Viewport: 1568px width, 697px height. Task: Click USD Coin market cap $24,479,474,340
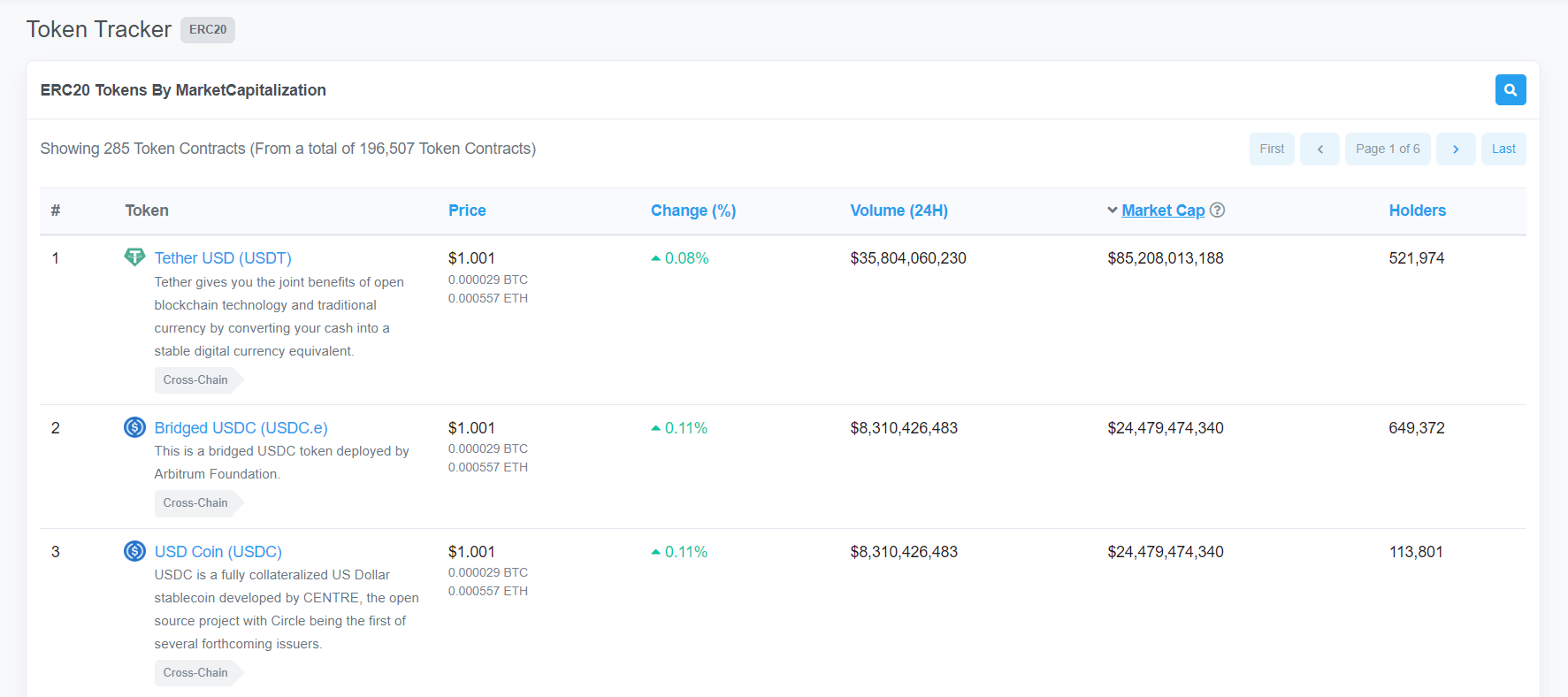click(x=1166, y=552)
